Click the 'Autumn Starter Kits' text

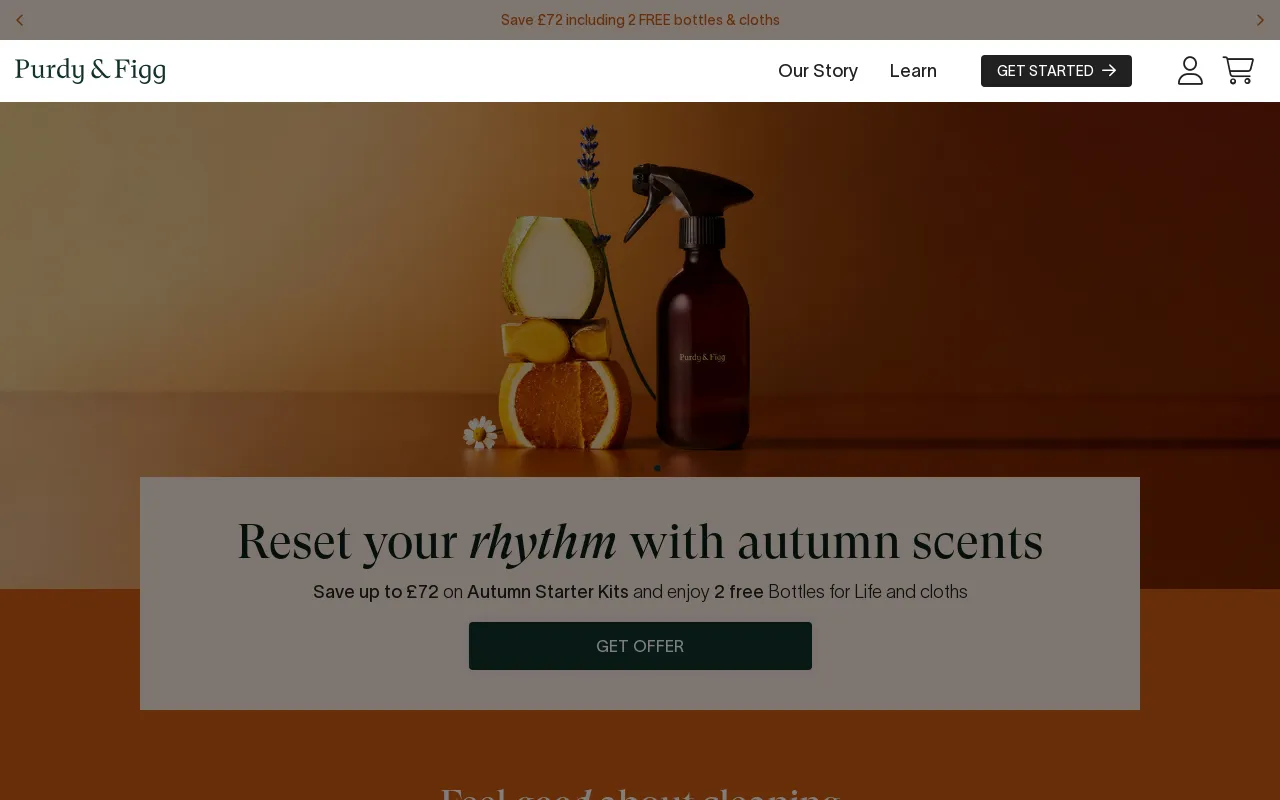[x=548, y=592]
